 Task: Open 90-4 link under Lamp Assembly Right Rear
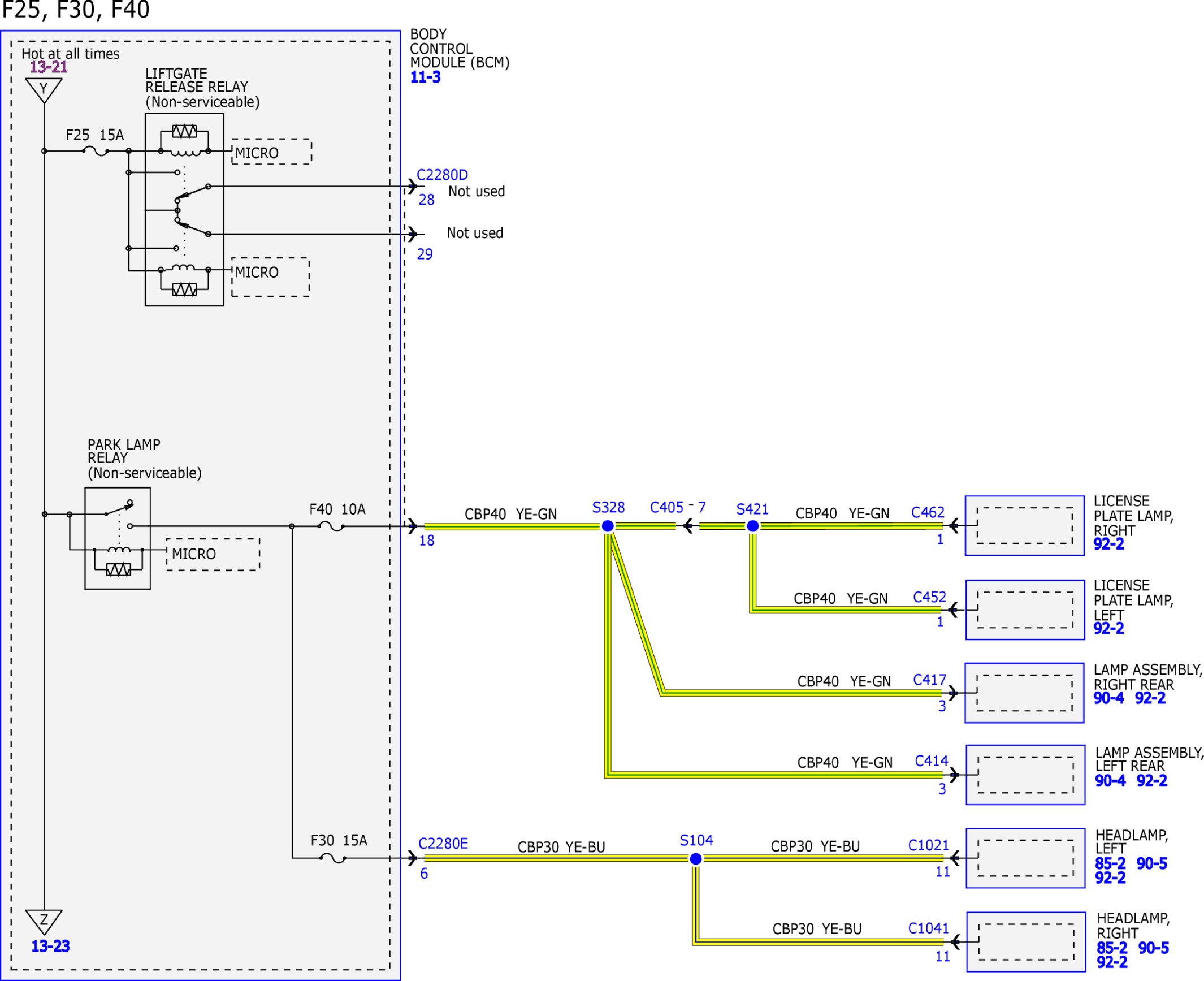(x=1108, y=698)
